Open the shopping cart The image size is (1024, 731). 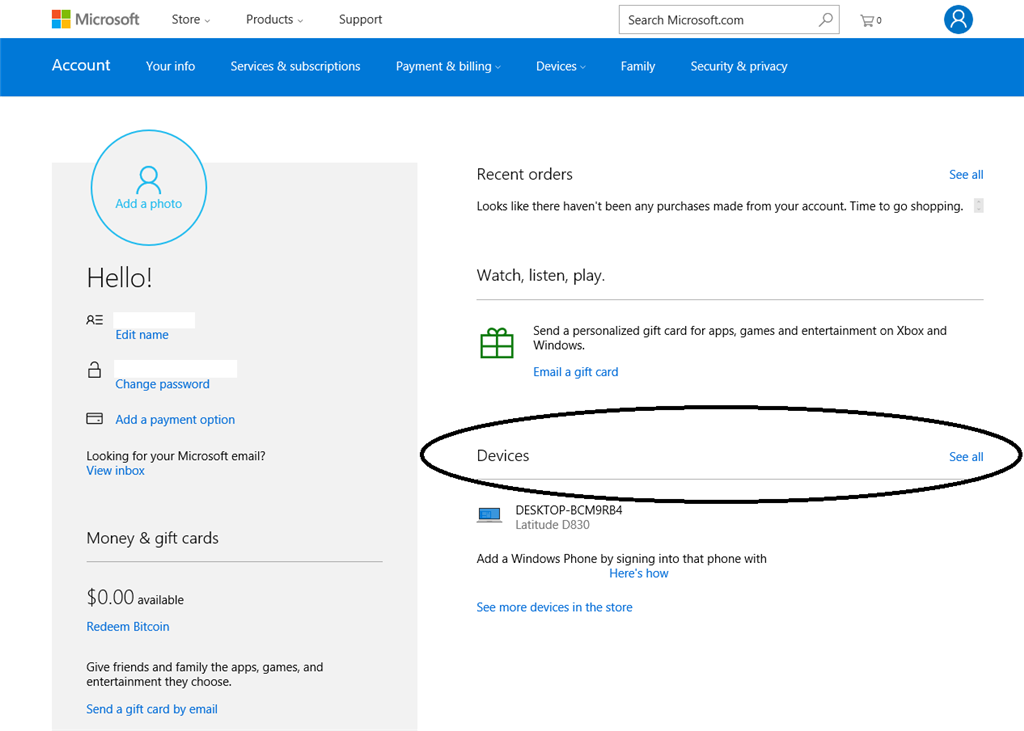pos(871,20)
